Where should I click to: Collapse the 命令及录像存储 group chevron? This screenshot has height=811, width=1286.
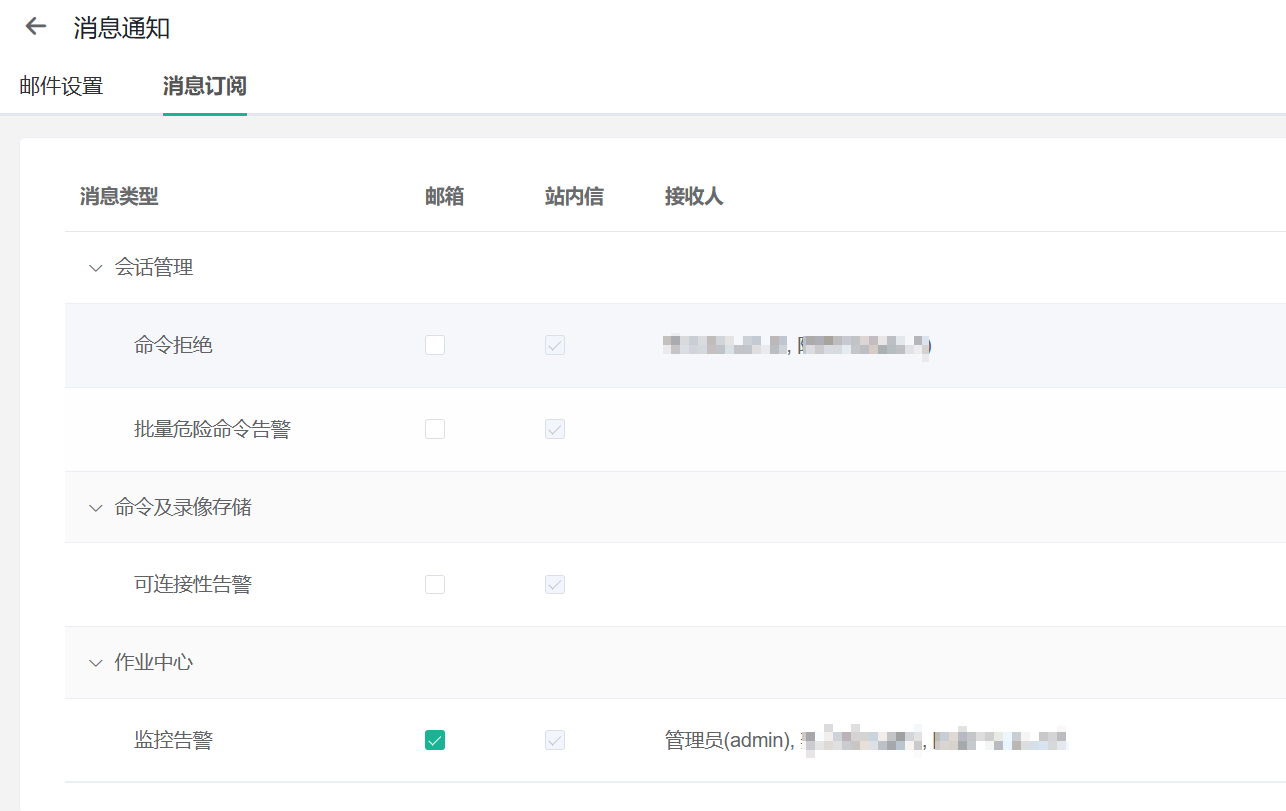(96, 508)
